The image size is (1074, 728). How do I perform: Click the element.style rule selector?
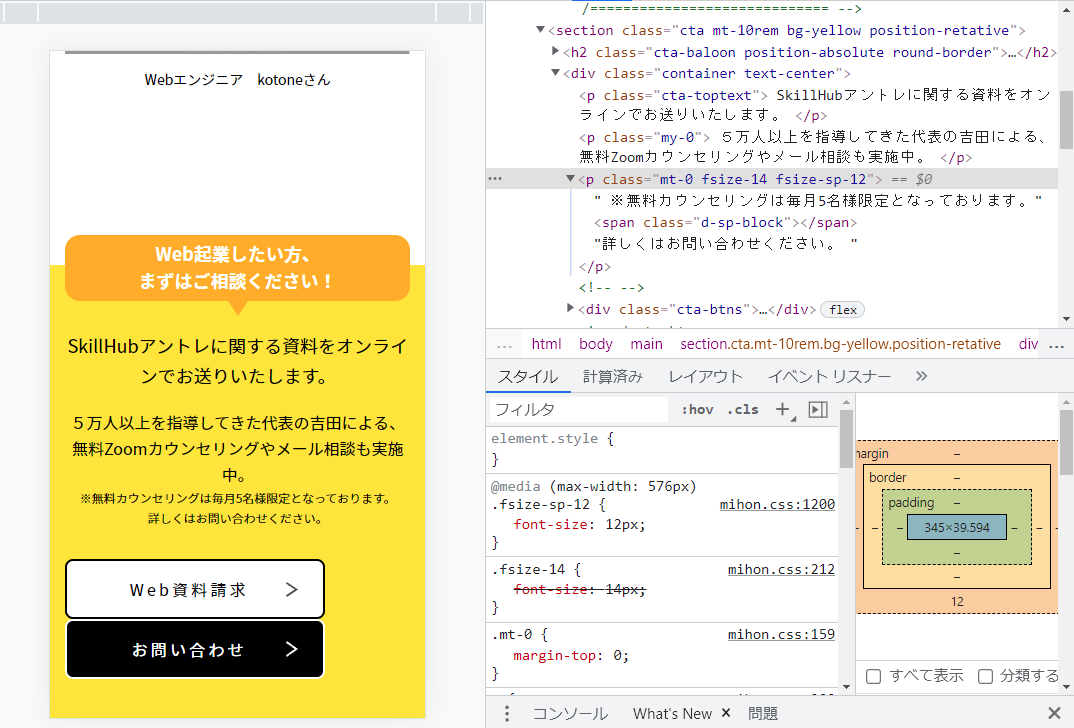click(545, 438)
